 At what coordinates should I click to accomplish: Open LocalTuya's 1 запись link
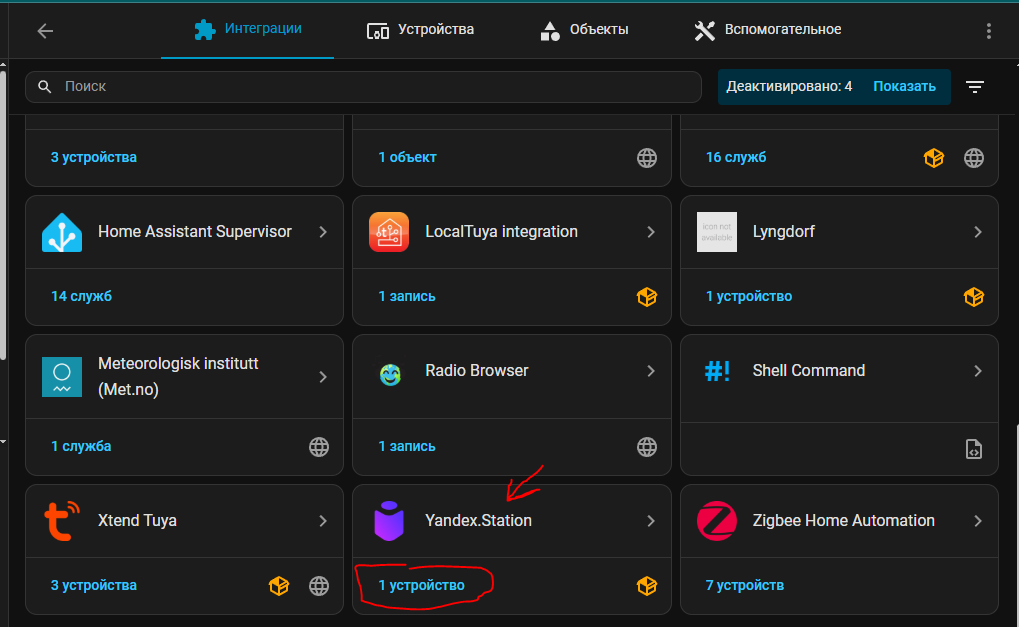[x=407, y=296]
